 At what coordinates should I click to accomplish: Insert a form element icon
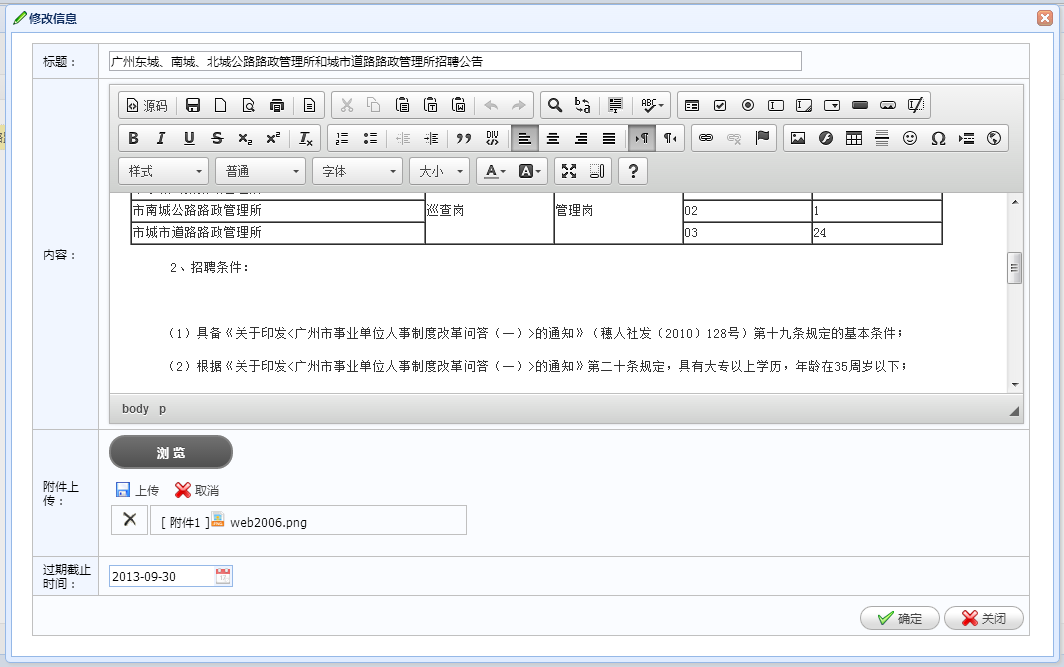[x=692, y=105]
